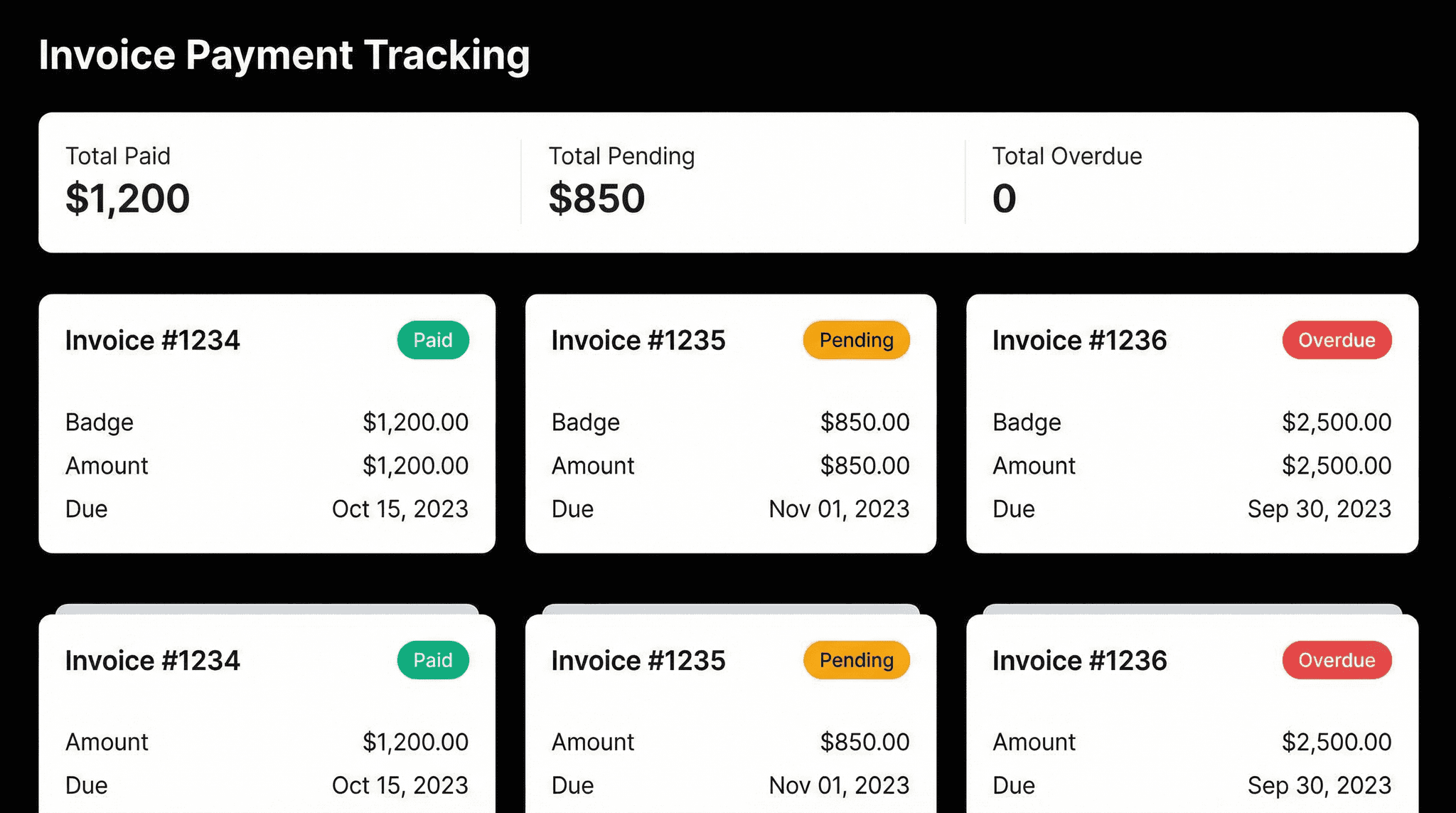The image size is (1456, 813).
Task: Open Invoice #1235 from its card title
Action: (638, 340)
